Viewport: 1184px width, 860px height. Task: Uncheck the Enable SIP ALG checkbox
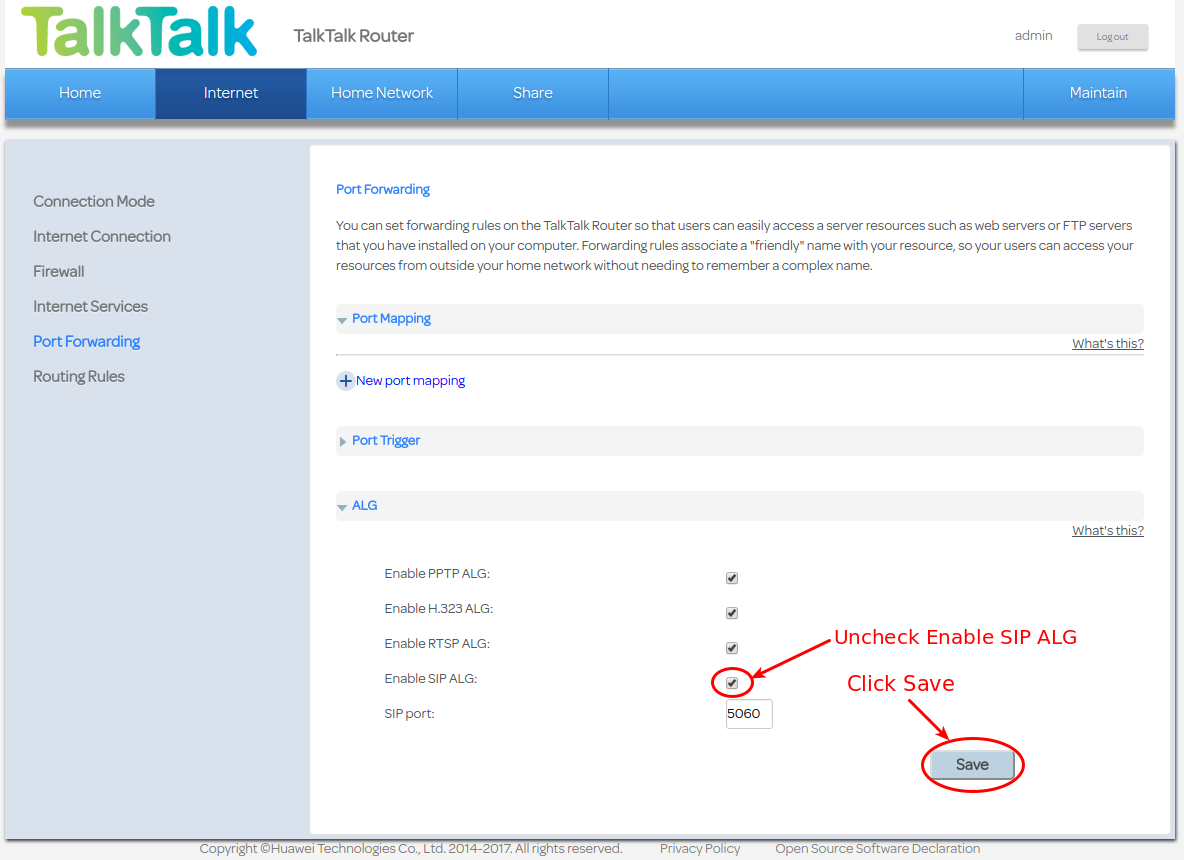pyautogui.click(x=732, y=683)
